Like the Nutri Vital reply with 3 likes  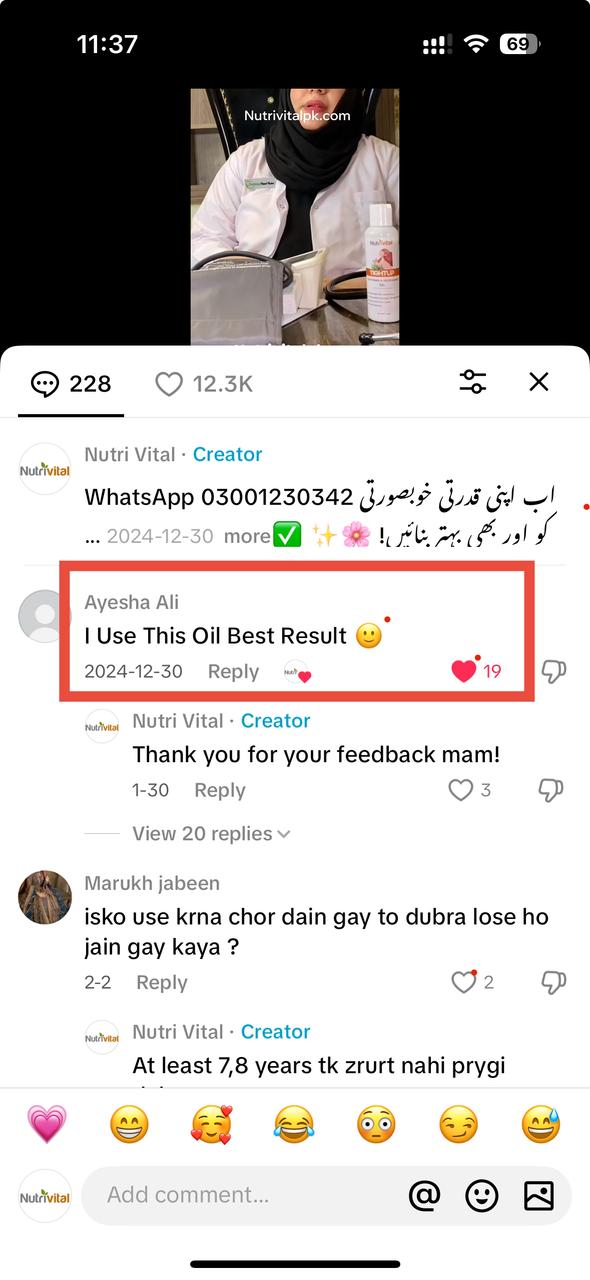click(460, 790)
